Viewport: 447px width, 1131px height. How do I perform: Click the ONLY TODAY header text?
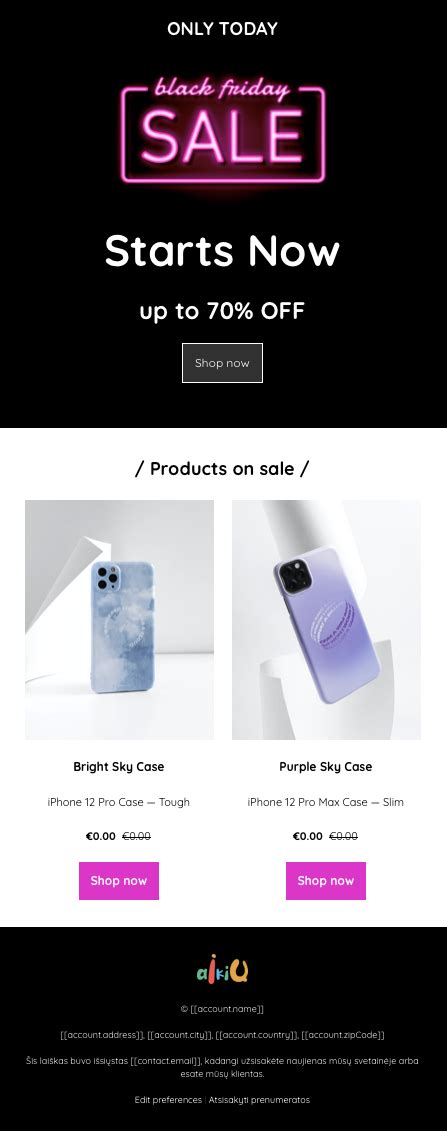pyautogui.click(x=222, y=29)
